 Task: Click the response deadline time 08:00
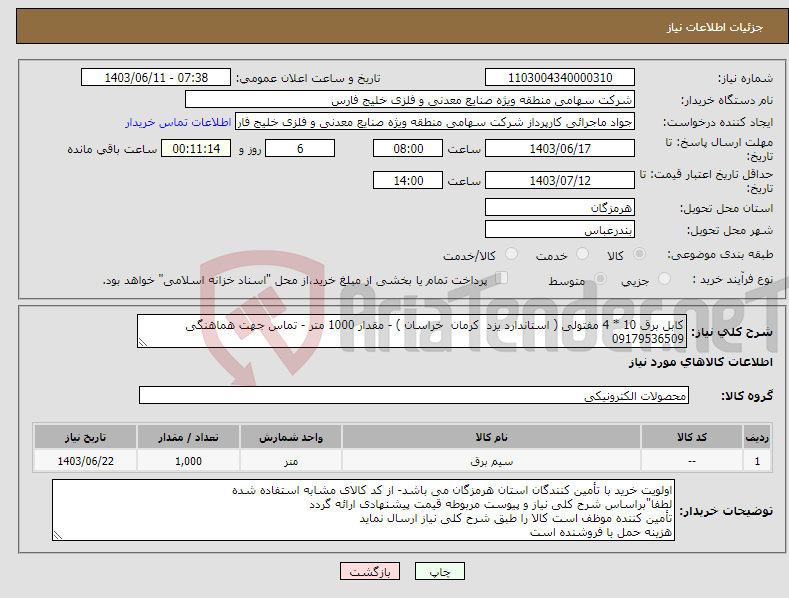pyautogui.click(x=408, y=148)
